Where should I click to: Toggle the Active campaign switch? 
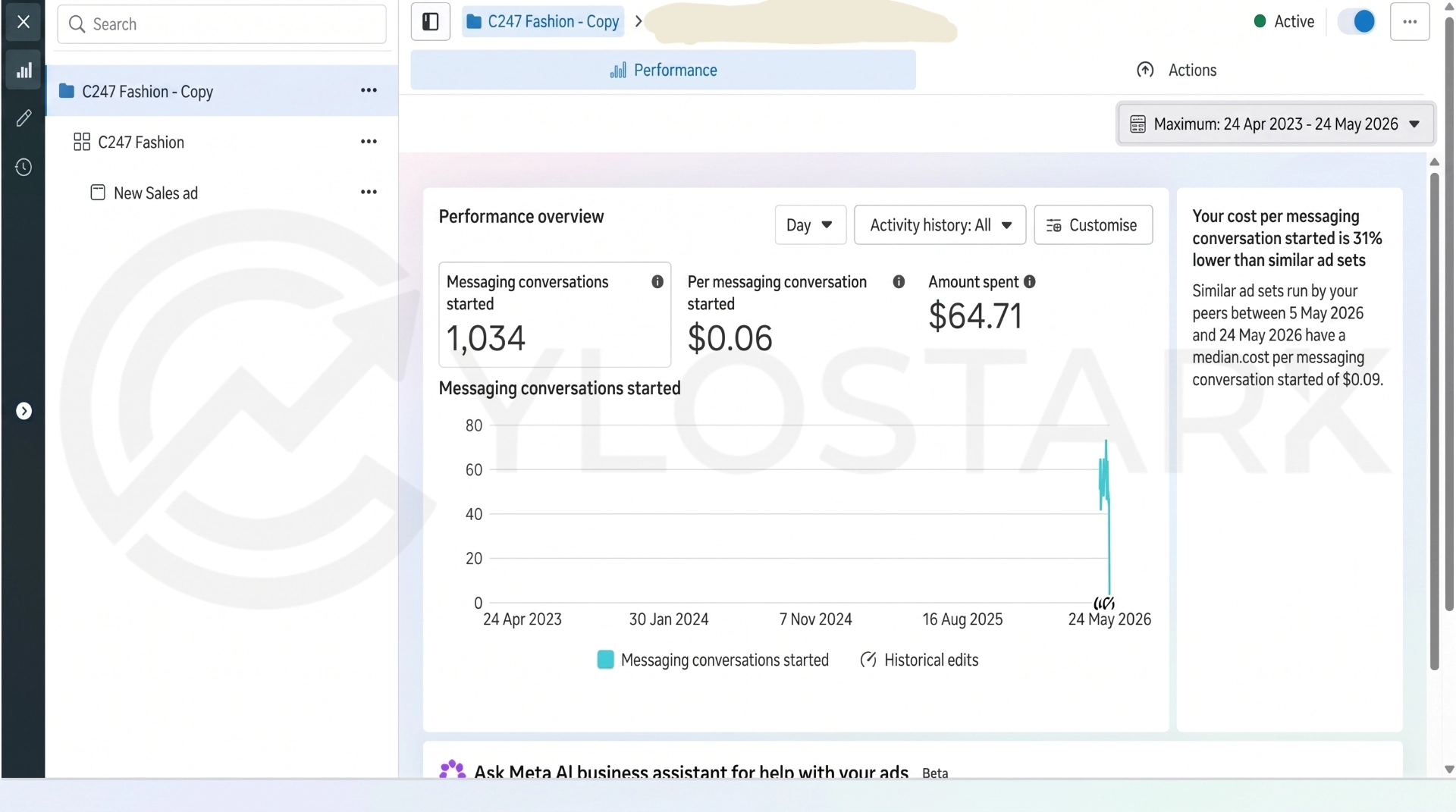click(1356, 21)
